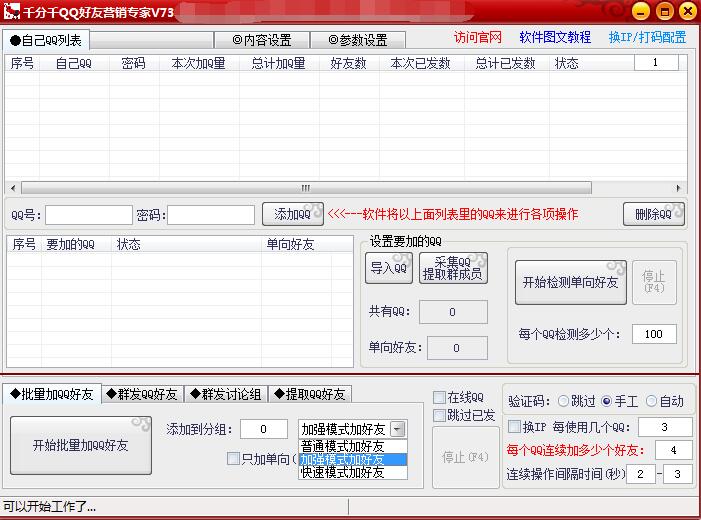Enable 在线QQ checkbox

click(439, 397)
